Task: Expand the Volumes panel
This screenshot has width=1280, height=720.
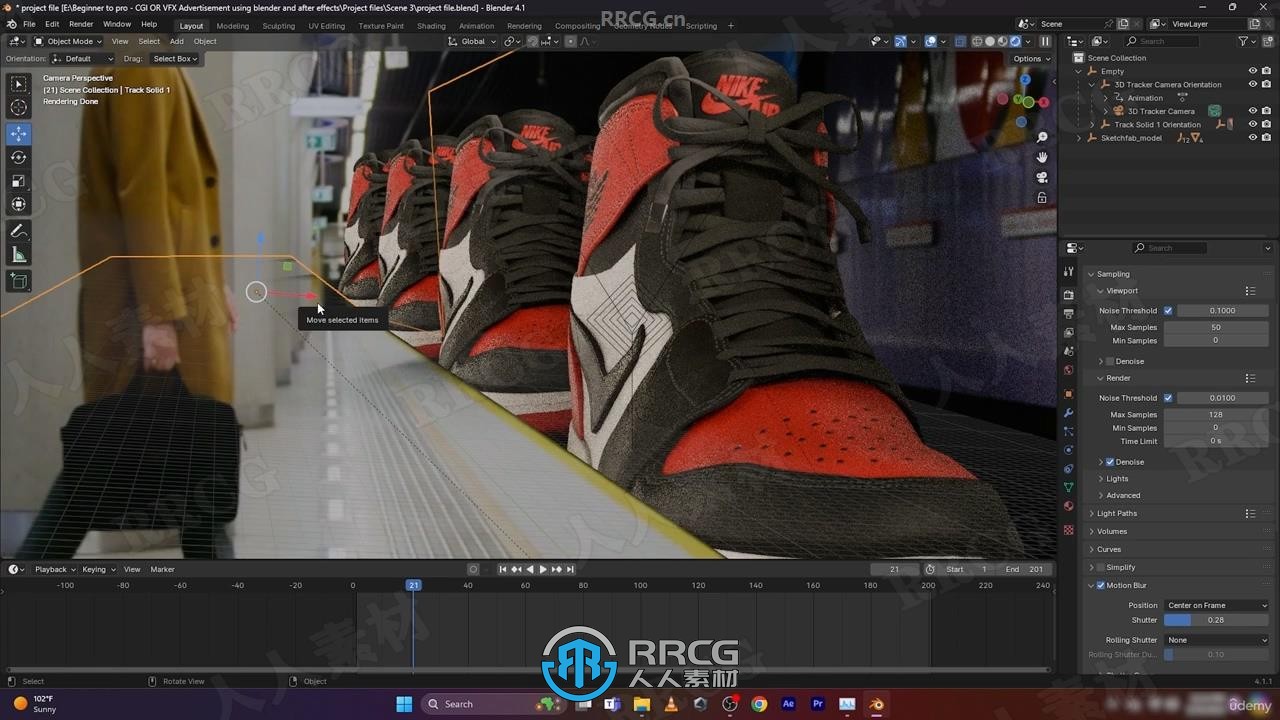Action: click(x=1111, y=531)
